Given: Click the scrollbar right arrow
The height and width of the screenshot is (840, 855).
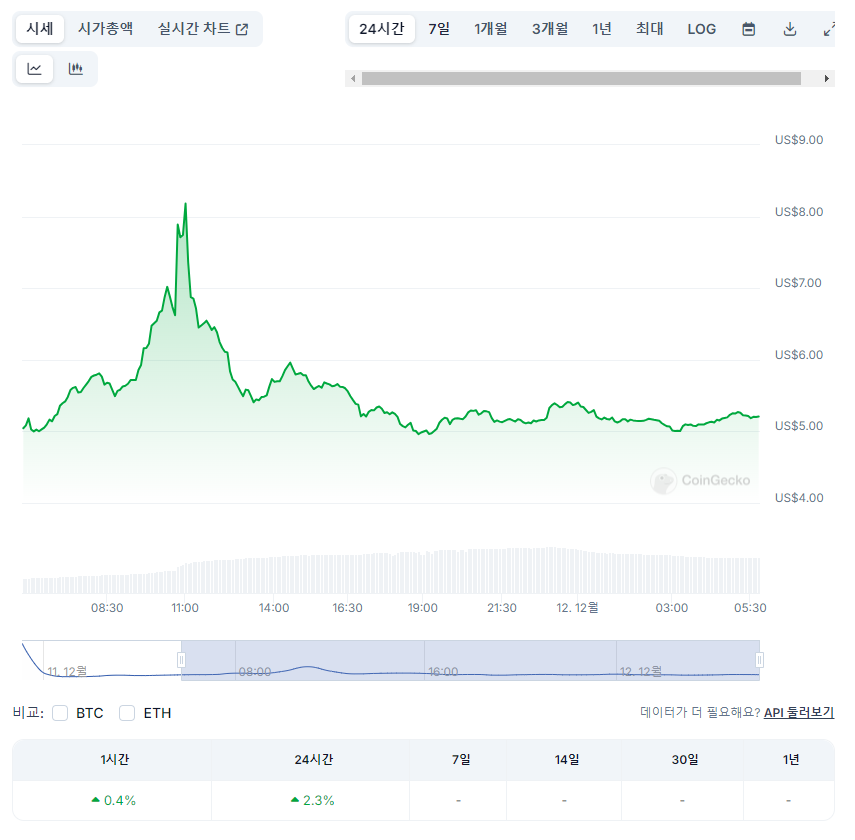Looking at the screenshot, I should click(x=827, y=79).
